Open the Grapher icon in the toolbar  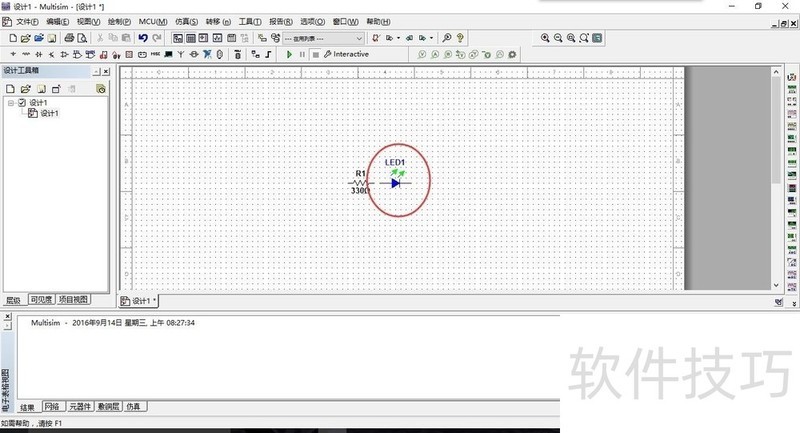coord(217,38)
